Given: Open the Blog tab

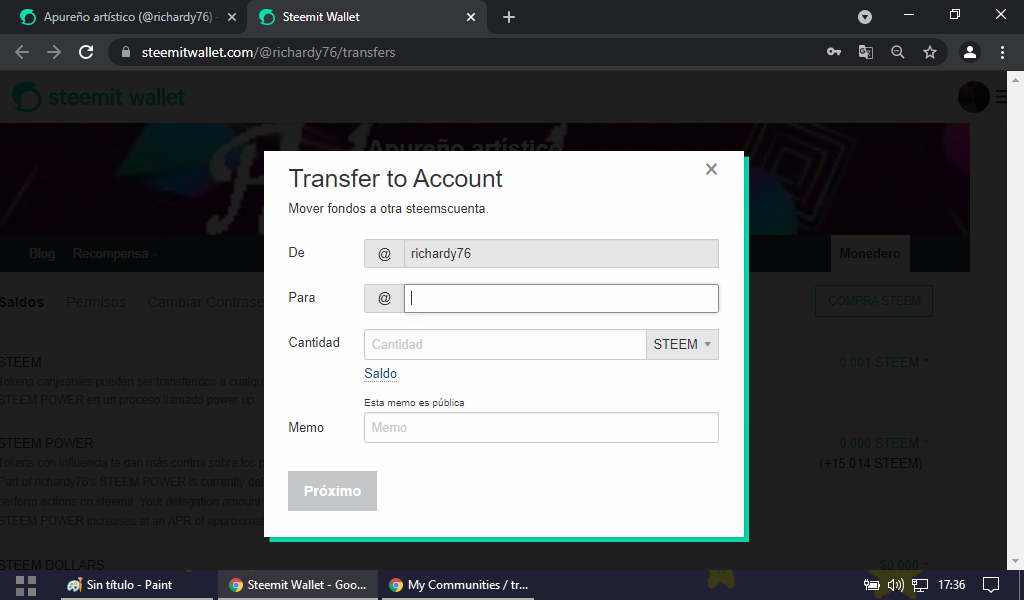Looking at the screenshot, I should [42, 253].
